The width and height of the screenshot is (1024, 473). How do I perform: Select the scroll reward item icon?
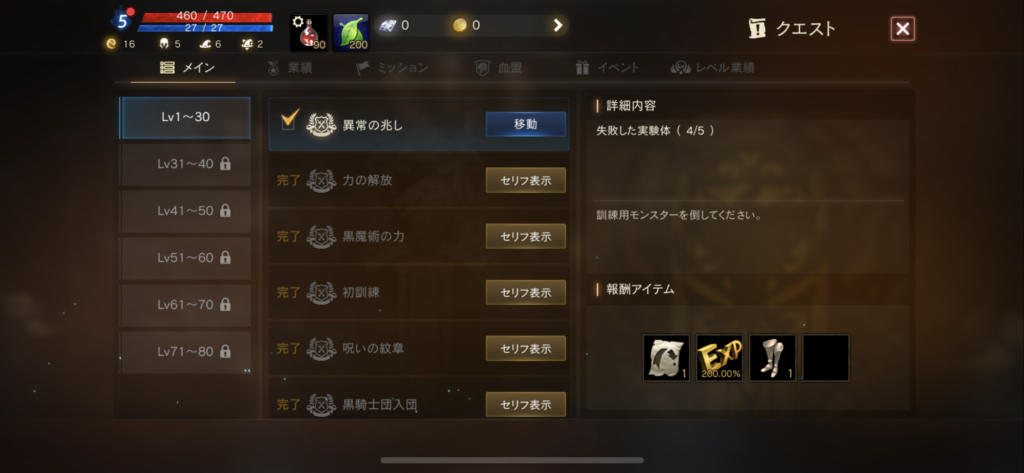pos(666,357)
